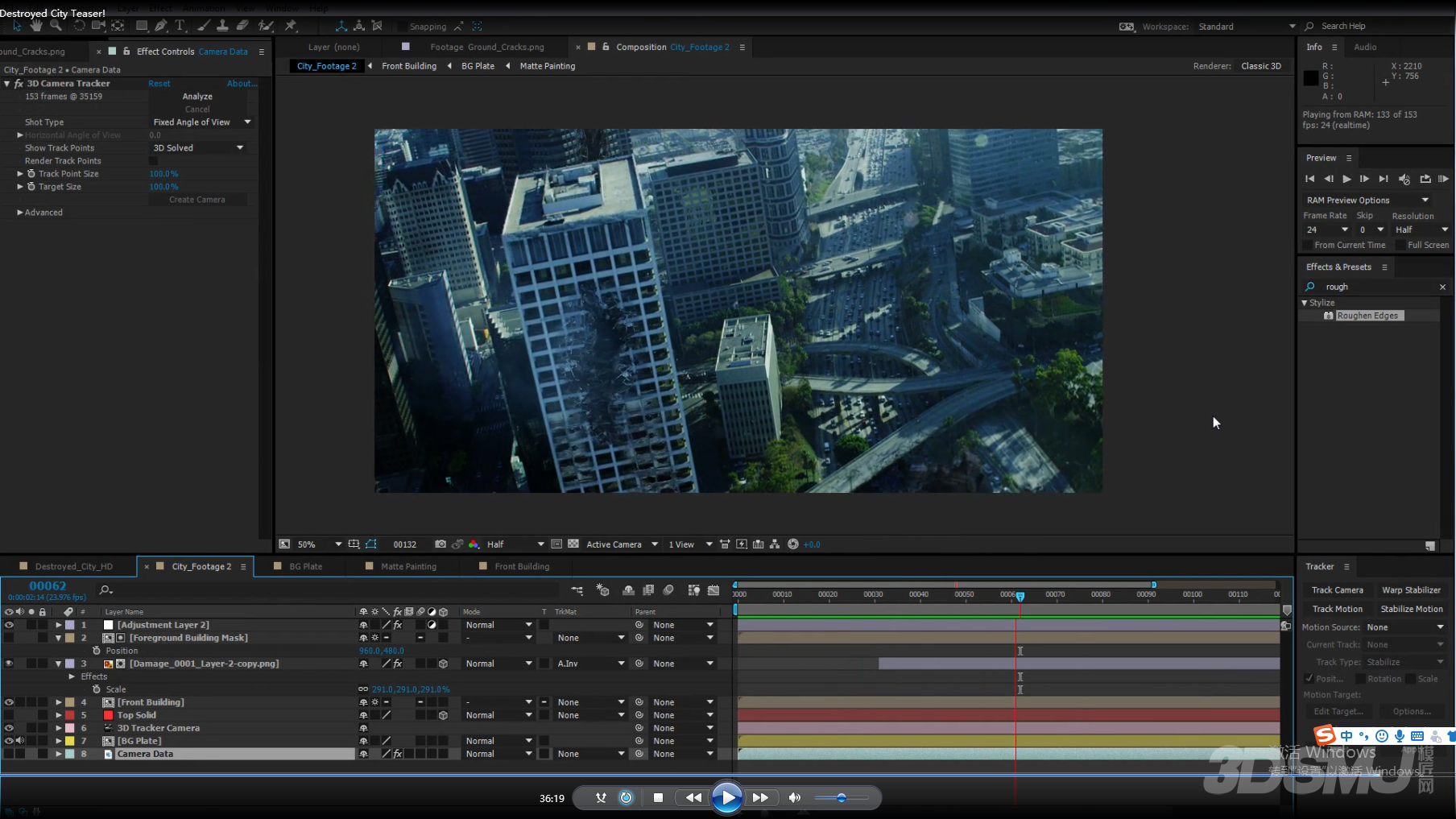The image size is (1456, 819).
Task: Expand the Advanced section
Action: pyautogui.click(x=20, y=213)
